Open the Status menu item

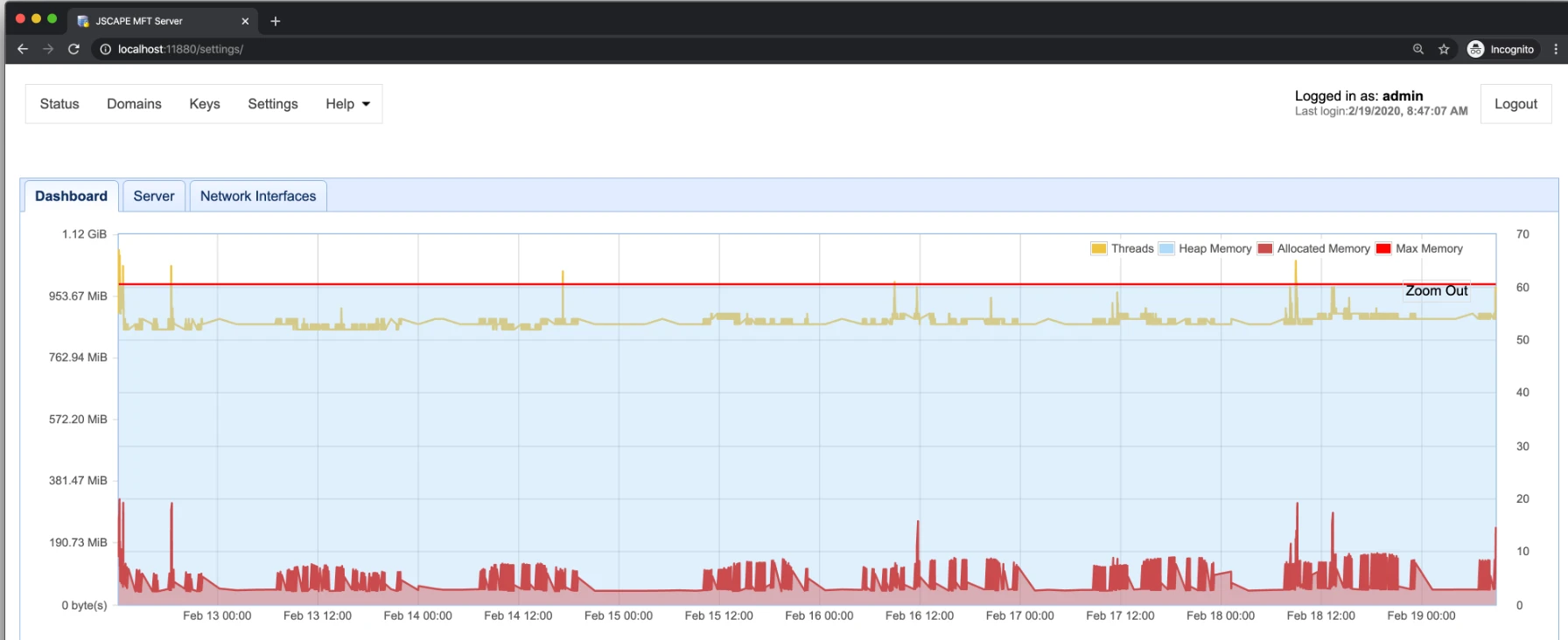59,104
